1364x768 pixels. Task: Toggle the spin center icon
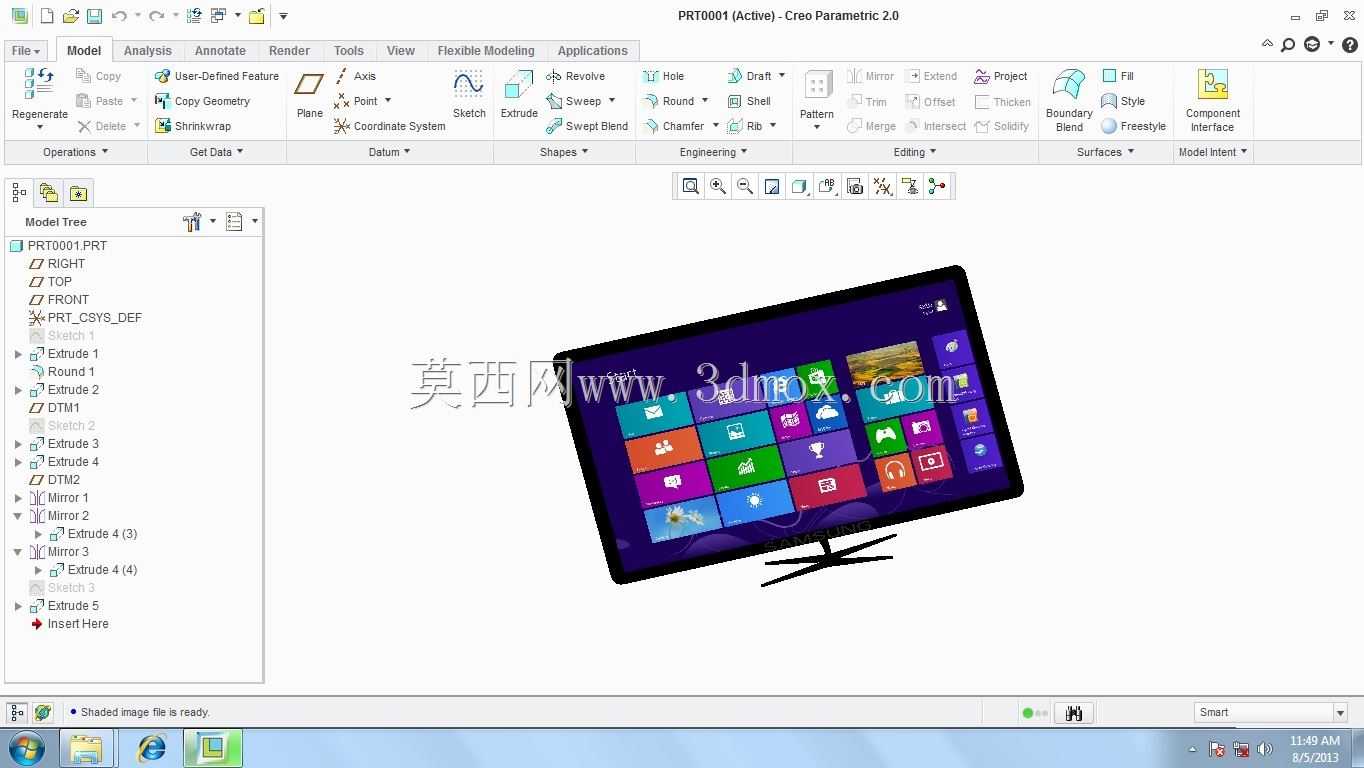[937, 186]
